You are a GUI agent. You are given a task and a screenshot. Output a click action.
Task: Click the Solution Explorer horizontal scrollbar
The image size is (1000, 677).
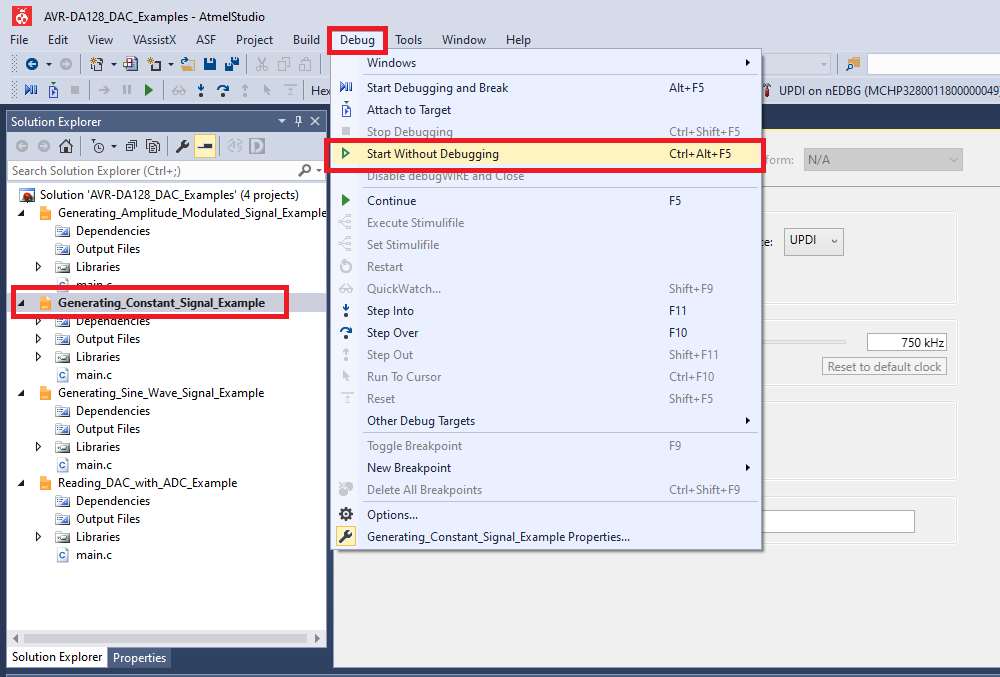pos(166,638)
